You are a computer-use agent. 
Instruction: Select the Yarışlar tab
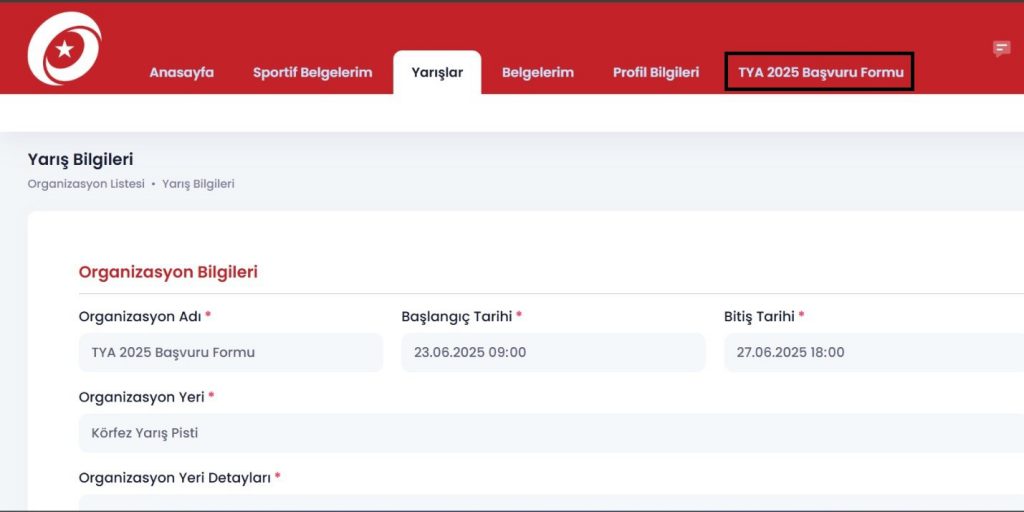tap(437, 73)
